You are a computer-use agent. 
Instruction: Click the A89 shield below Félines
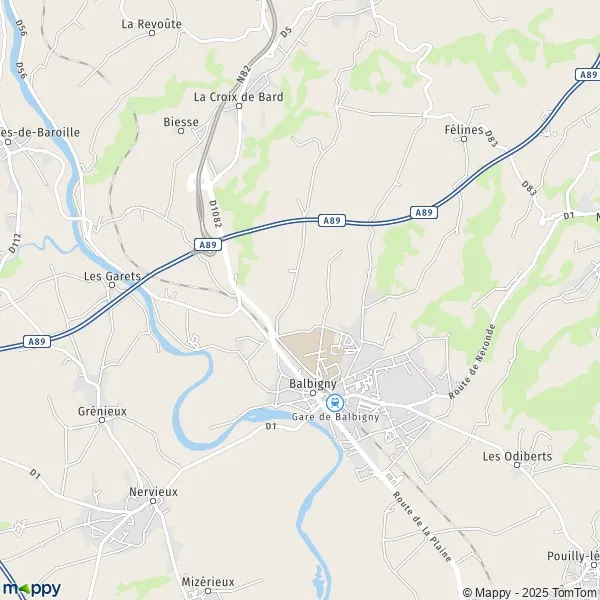tap(424, 212)
